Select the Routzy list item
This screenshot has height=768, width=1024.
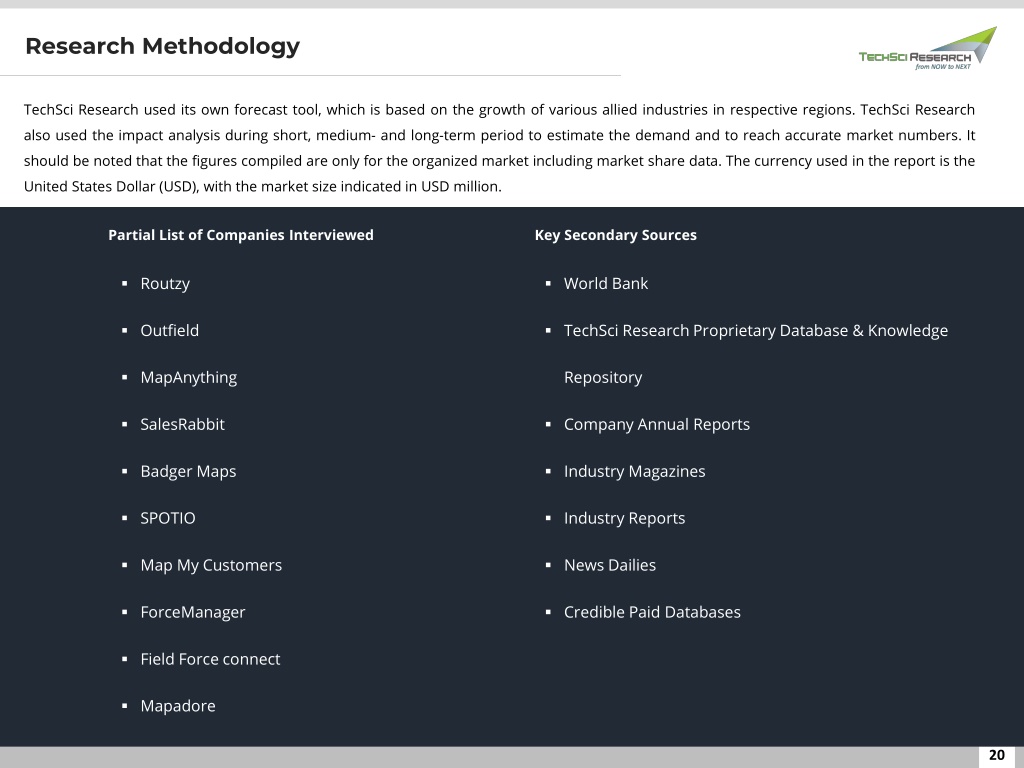pos(165,284)
